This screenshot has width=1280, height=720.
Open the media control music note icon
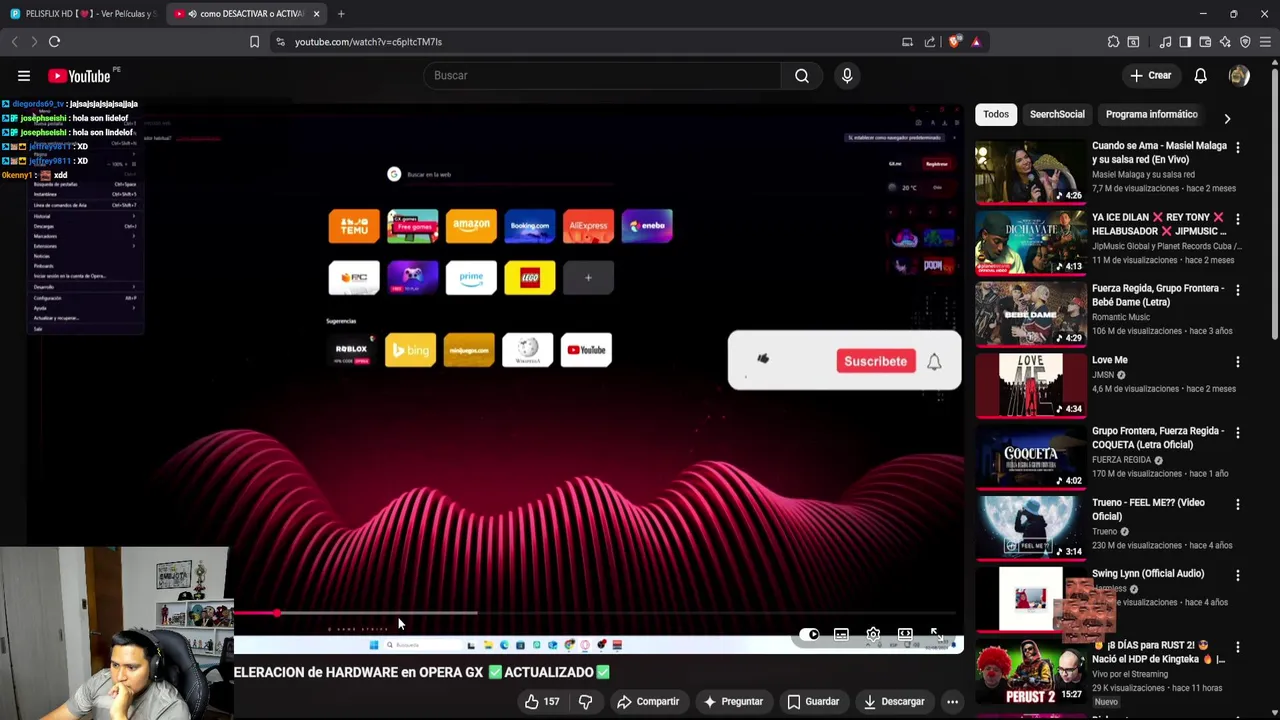(1165, 42)
